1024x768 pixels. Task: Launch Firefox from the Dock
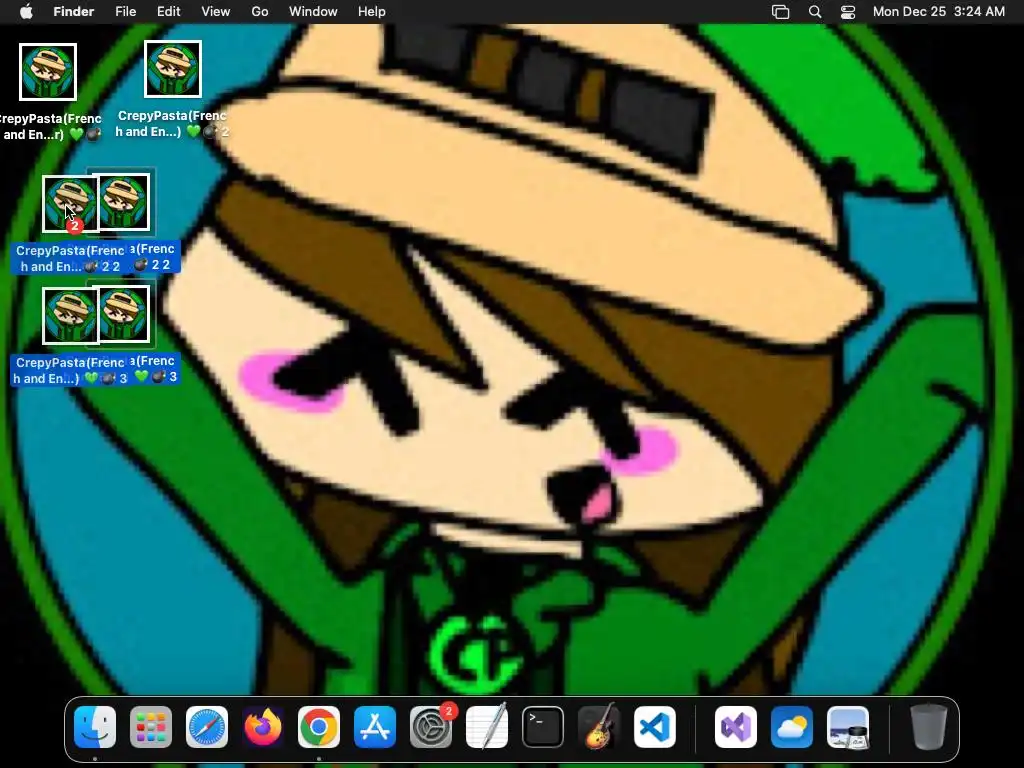point(263,727)
